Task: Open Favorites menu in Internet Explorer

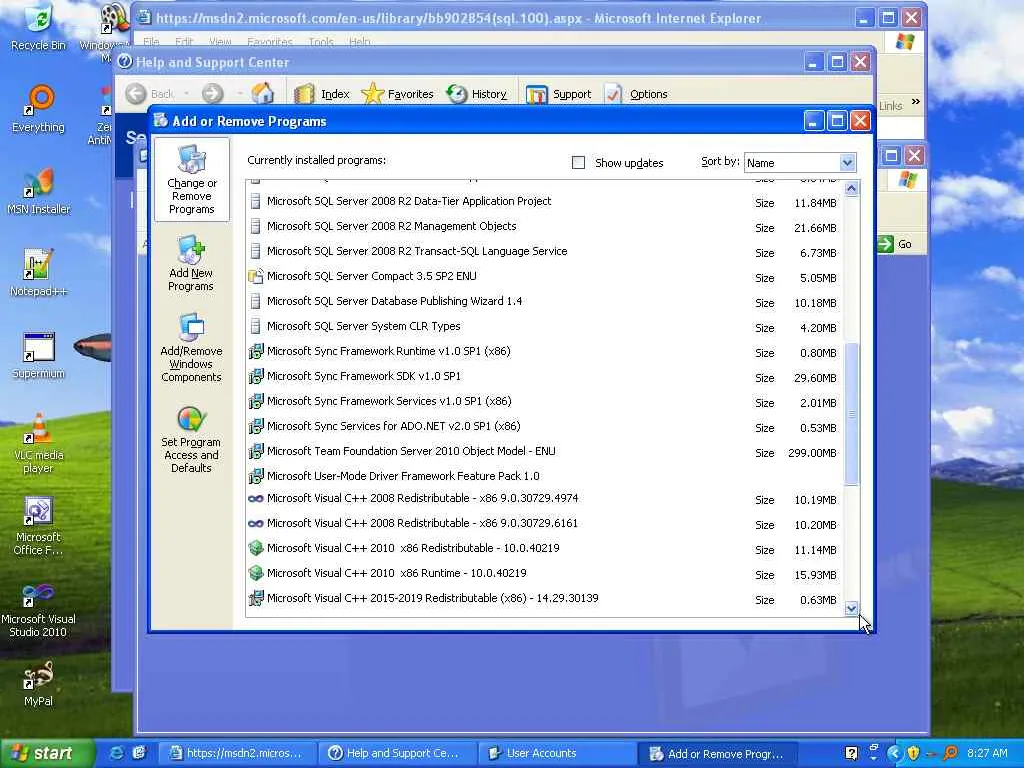Action: (x=270, y=42)
